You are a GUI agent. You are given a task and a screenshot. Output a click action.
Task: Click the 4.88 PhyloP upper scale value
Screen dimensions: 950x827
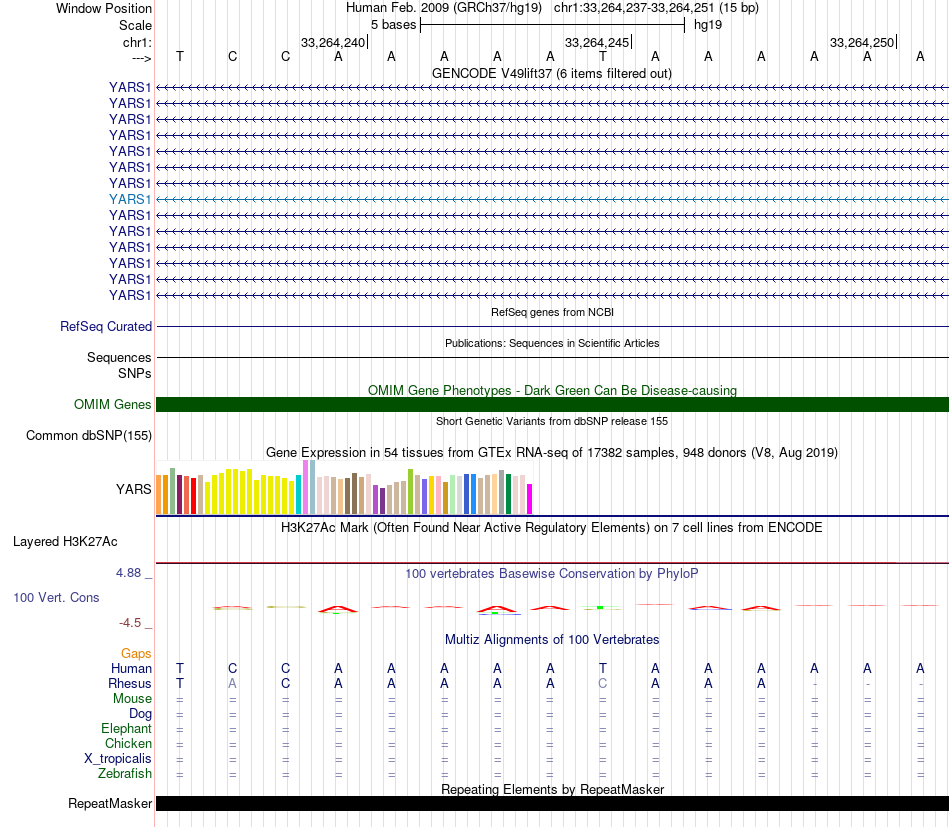tap(128, 573)
